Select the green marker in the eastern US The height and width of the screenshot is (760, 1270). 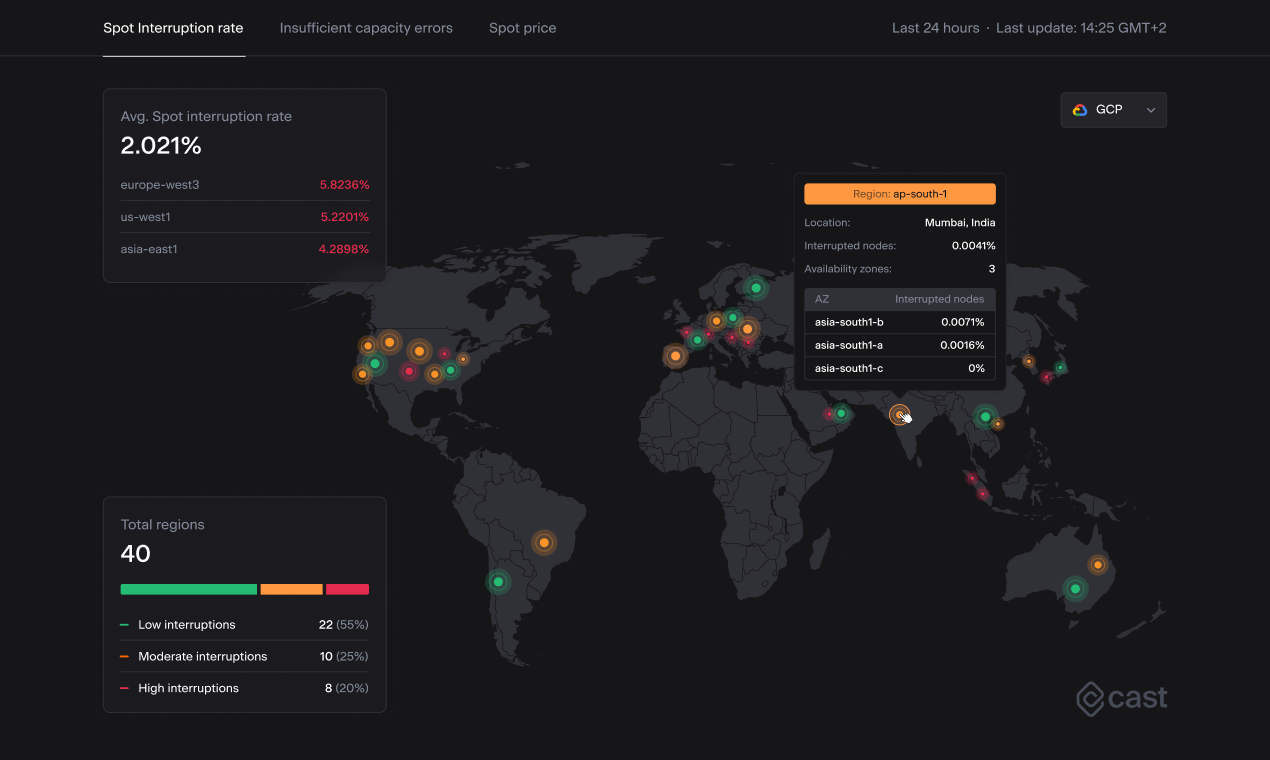click(450, 370)
